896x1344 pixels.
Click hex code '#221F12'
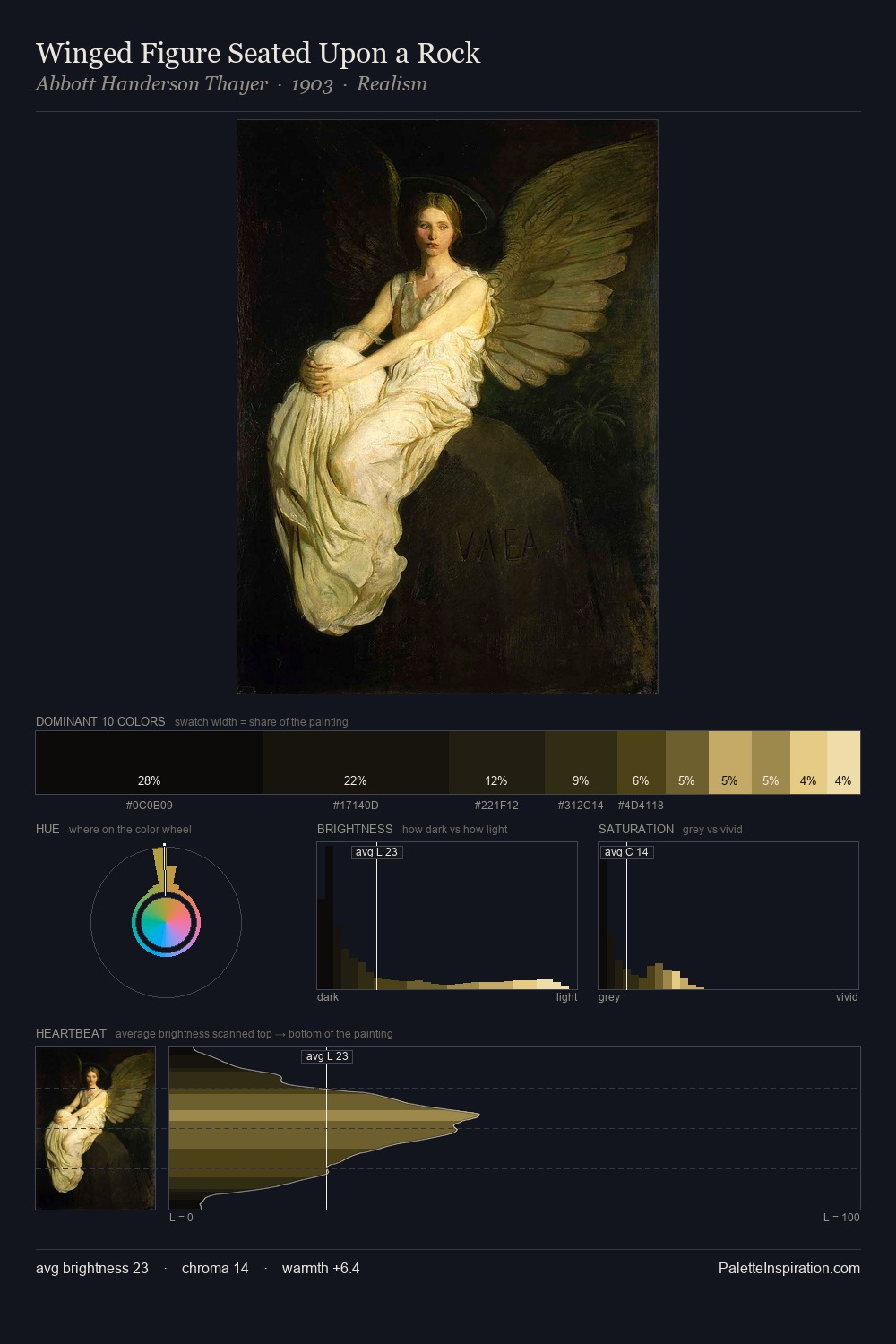pyautogui.click(x=496, y=805)
